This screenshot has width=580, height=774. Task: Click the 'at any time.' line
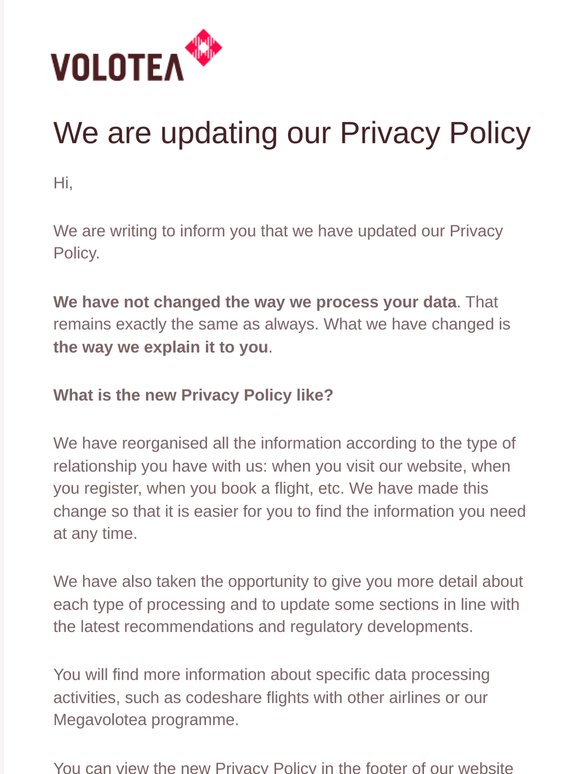tap(95, 534)
